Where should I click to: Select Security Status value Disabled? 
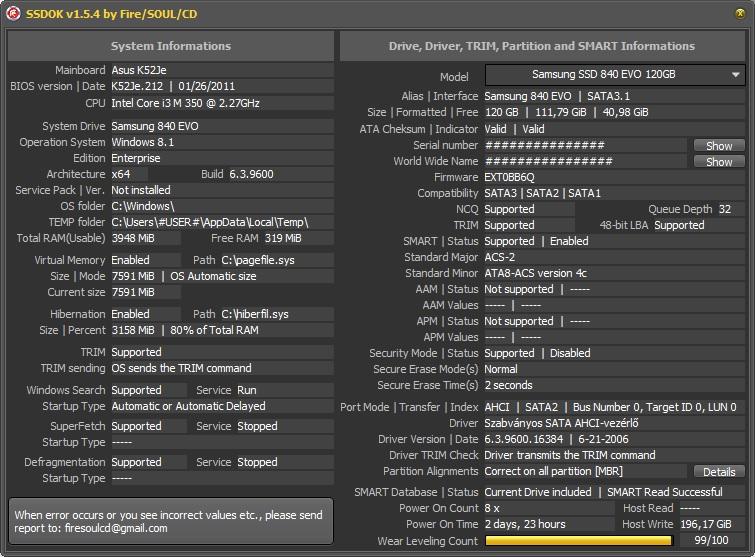click(x=570, y=353)
